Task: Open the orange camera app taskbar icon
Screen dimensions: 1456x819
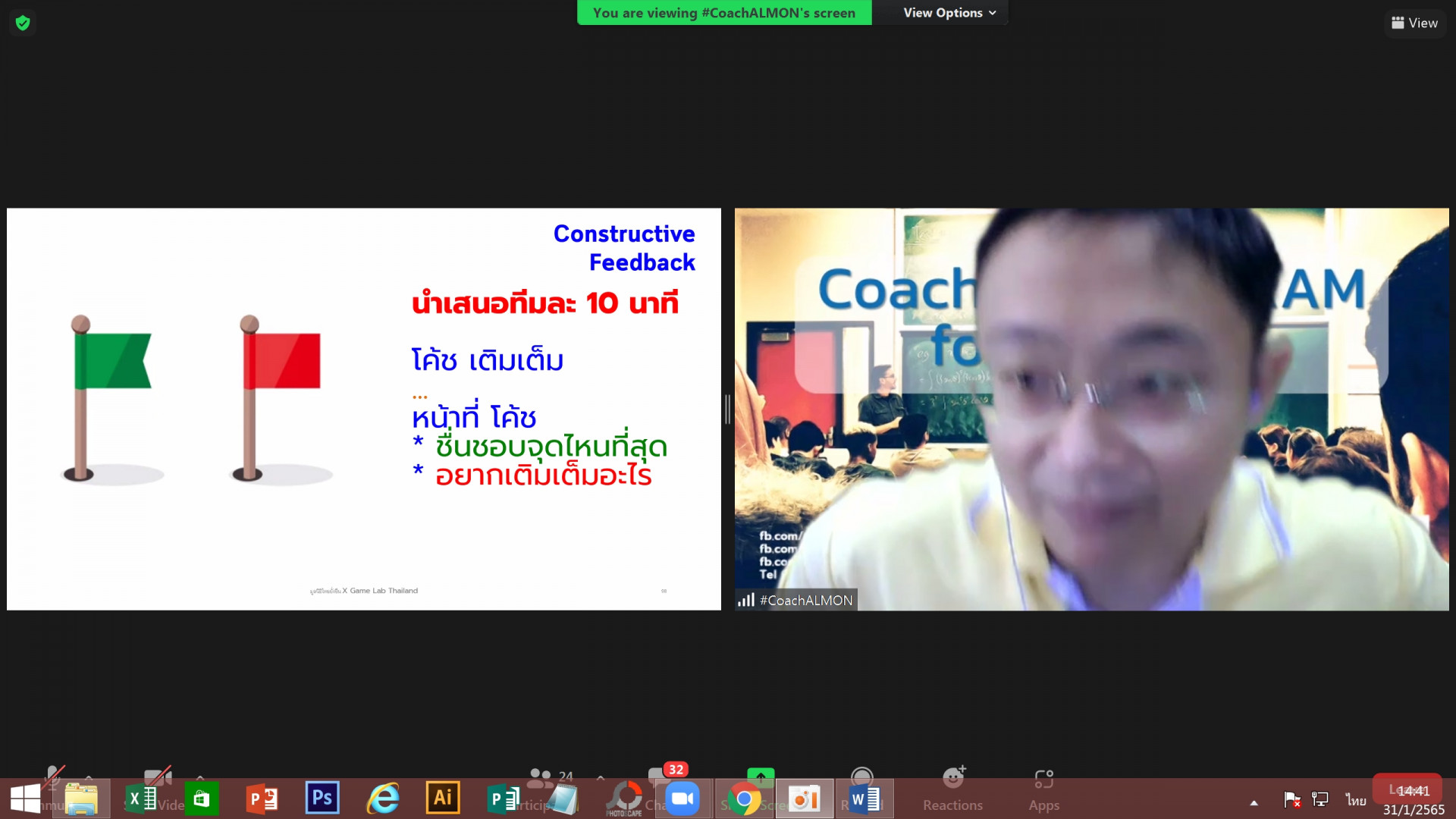Action: coord(804,799)
